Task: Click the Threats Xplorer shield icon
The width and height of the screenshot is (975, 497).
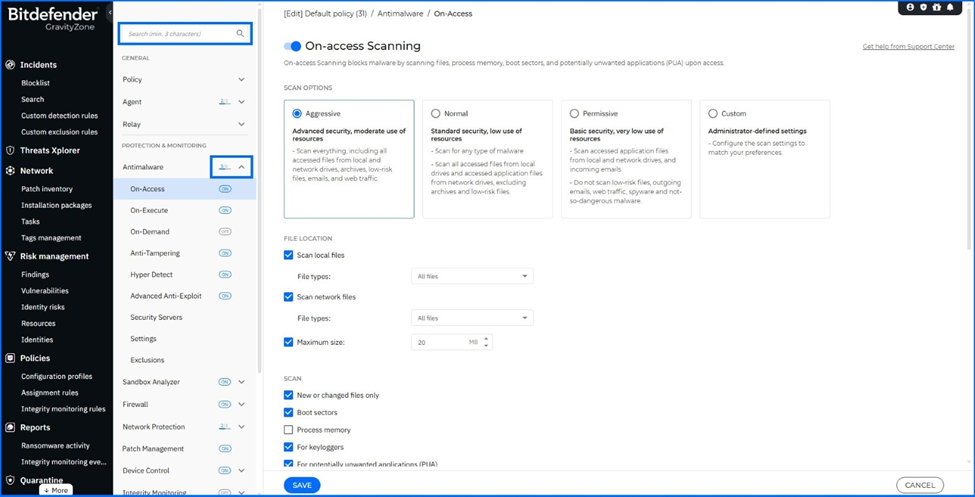Action: [10, 150]
